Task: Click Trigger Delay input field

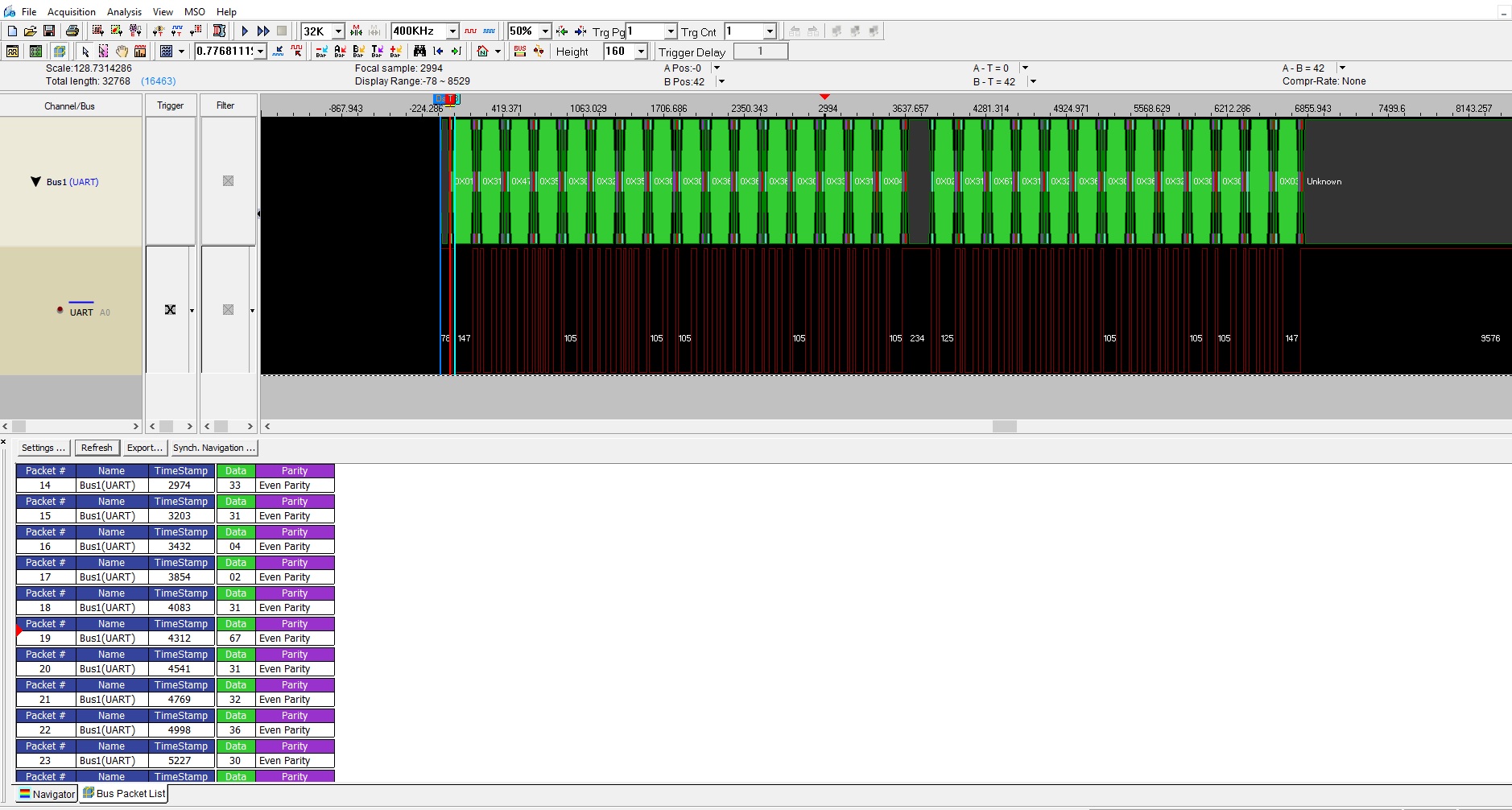Action: [x=760, y=52]
